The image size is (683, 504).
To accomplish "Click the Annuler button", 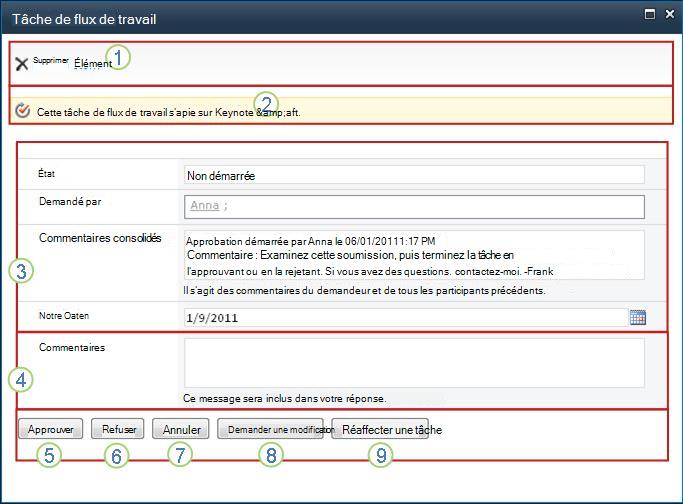I will 181,429.
